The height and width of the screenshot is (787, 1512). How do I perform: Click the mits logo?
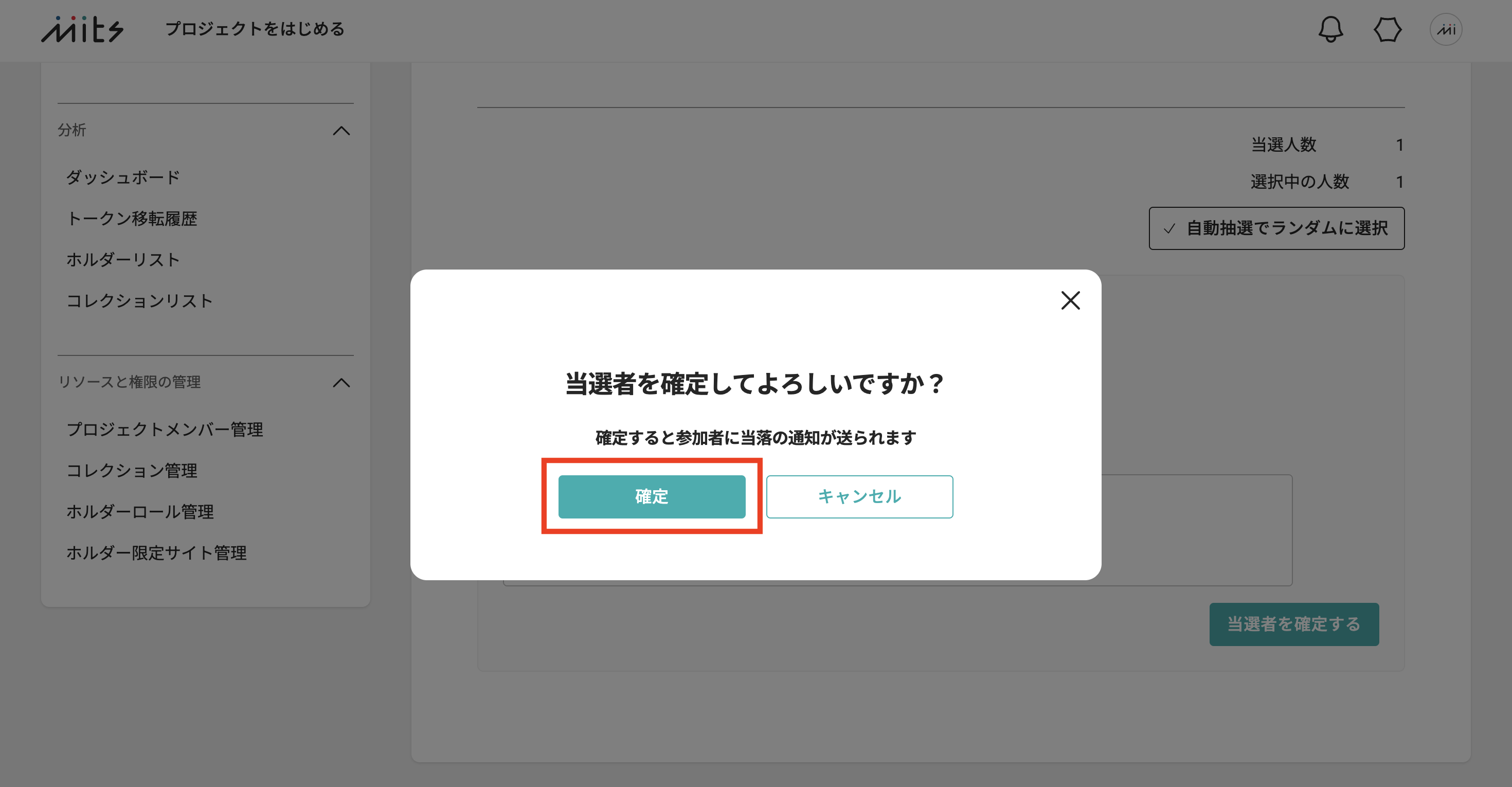click(82, 29)
